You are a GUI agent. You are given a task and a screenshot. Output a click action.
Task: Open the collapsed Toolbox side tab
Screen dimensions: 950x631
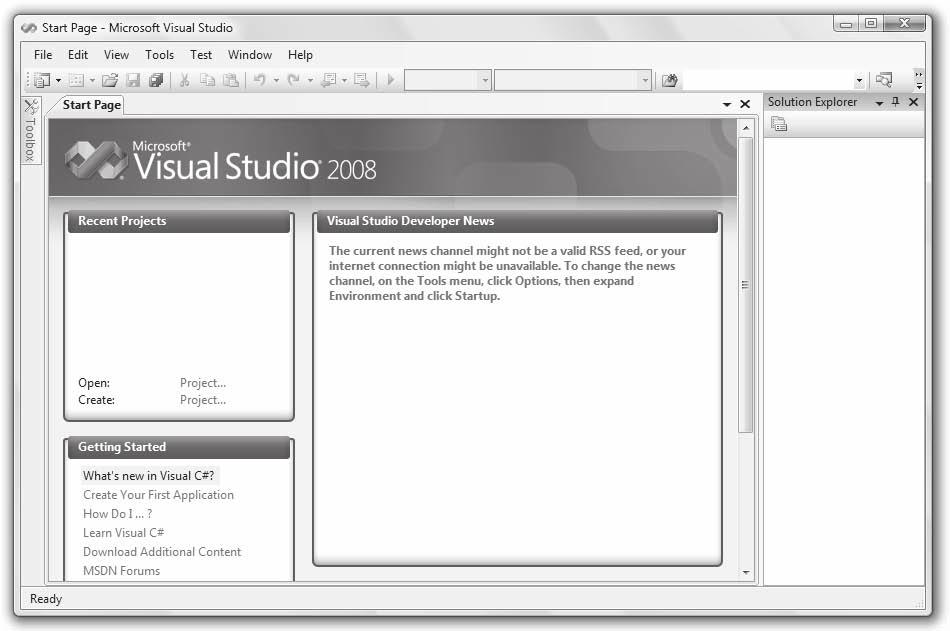point(31,130)
